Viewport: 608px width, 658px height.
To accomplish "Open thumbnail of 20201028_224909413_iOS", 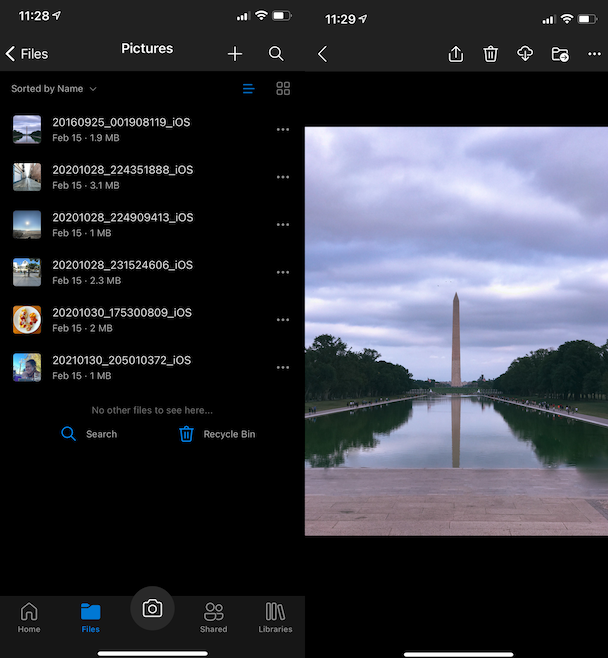I will coord(27,225).
